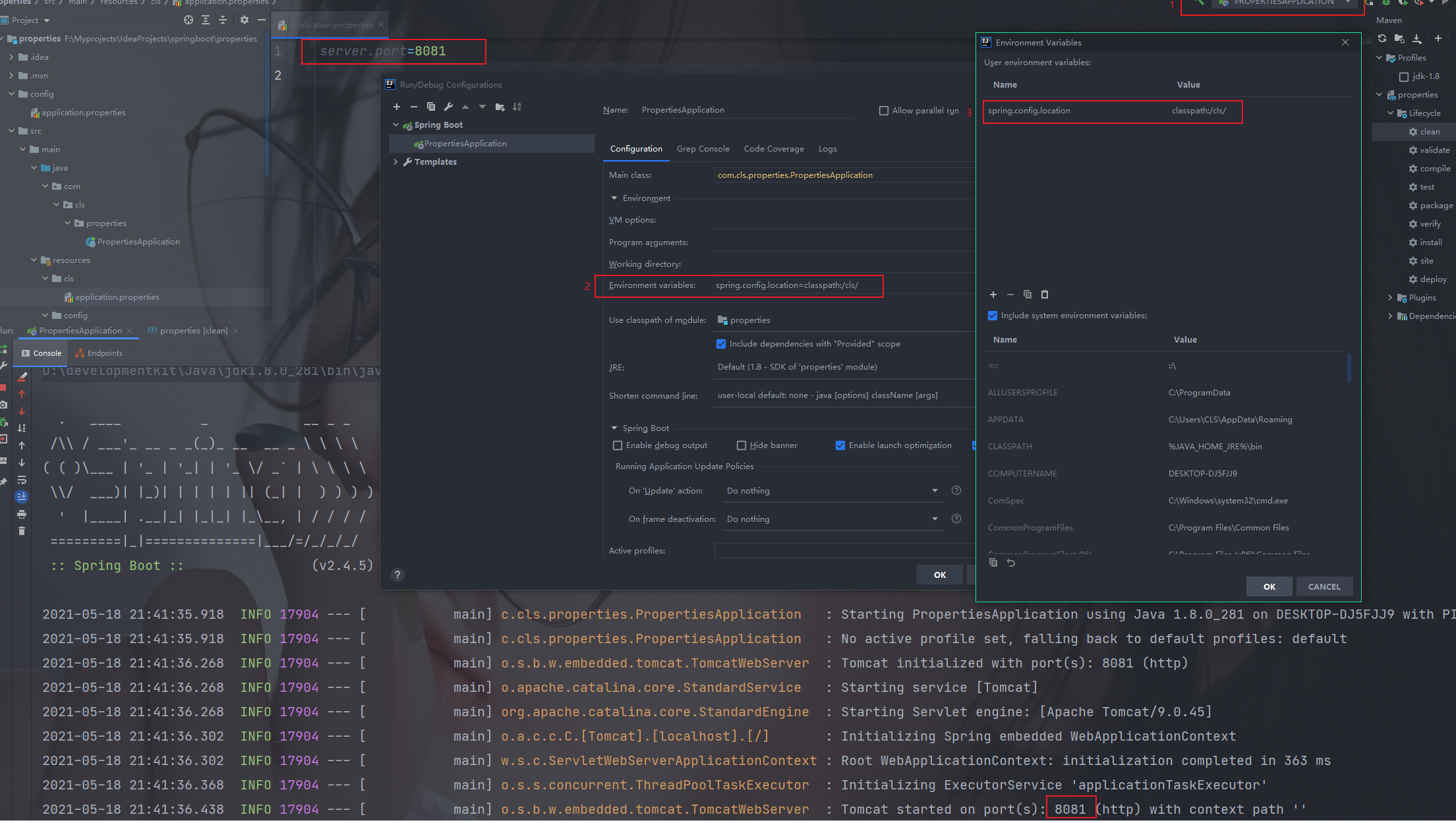Stop running application red square icon
The height and width of the screenshot is (823, 1456).
(x=3, y=387)
